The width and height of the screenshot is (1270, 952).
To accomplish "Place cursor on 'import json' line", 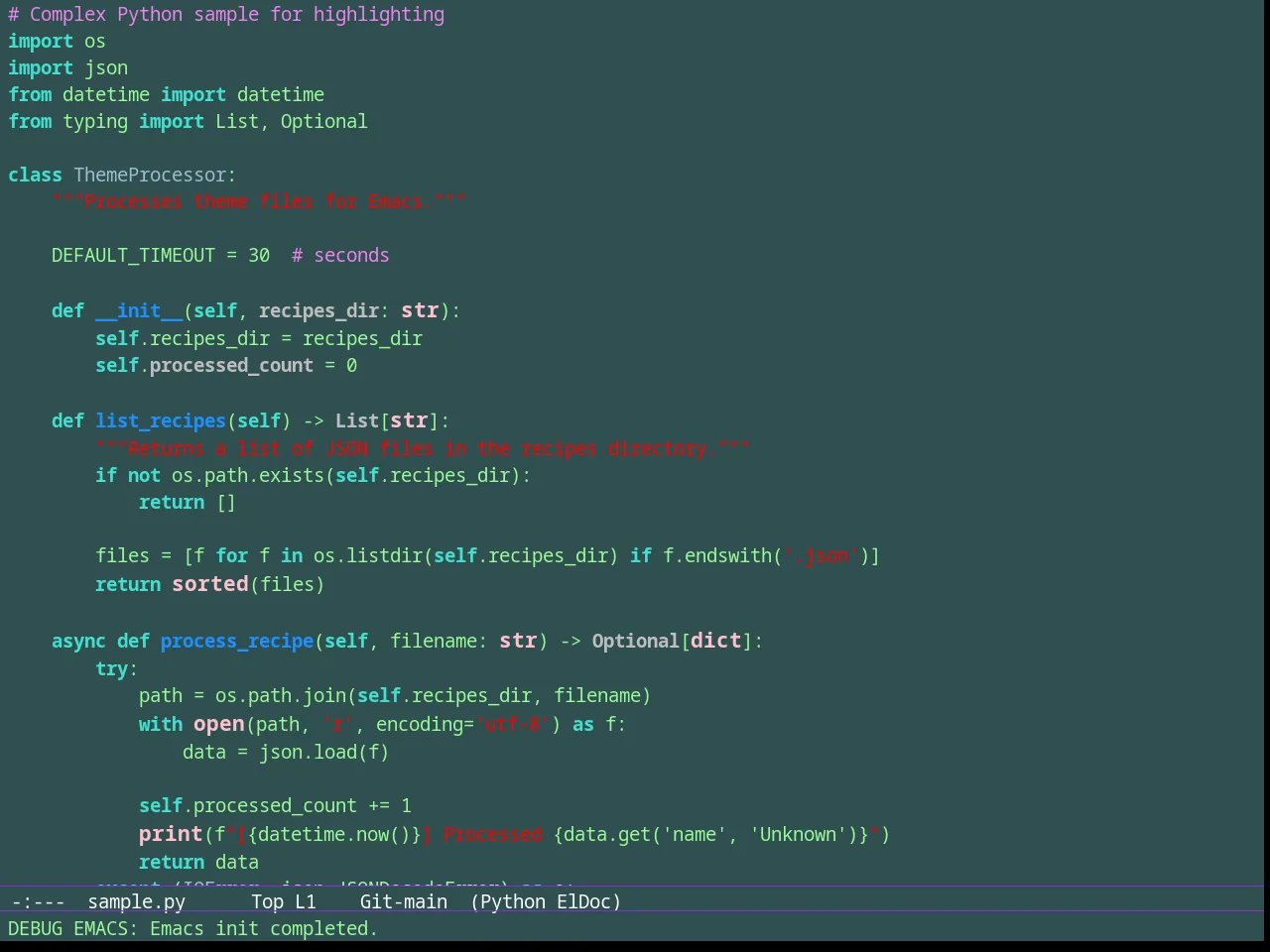I will (67, 67).
